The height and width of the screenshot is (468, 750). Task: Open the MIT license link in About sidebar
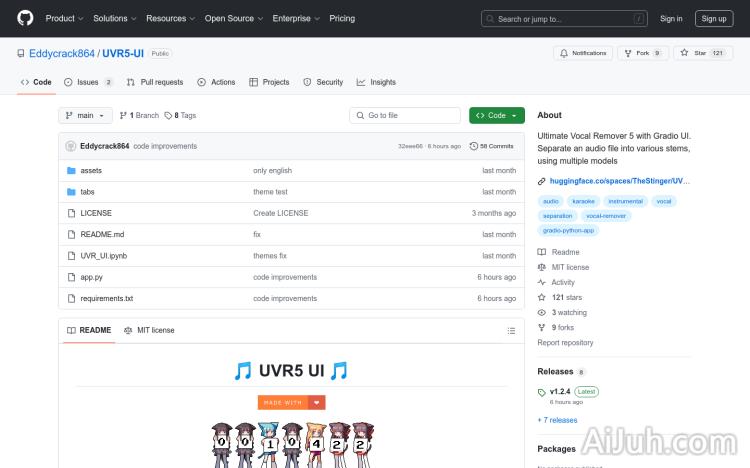point(563,267)
